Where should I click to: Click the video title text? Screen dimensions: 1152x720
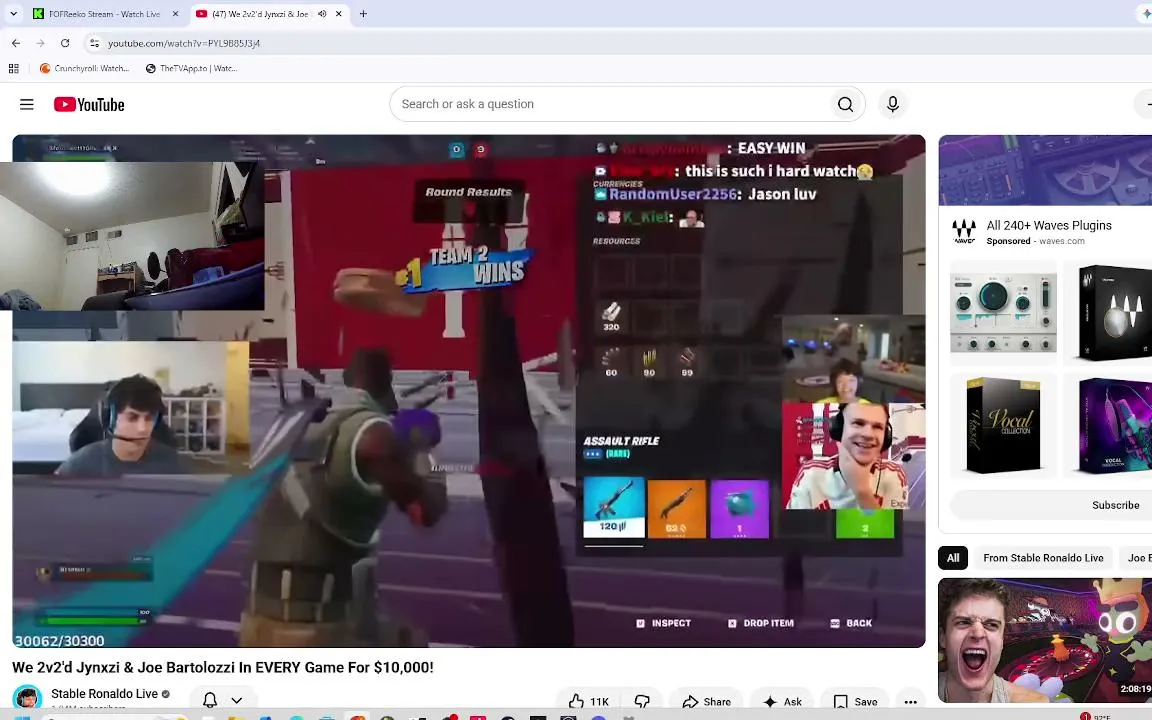(x=223, y=667)
